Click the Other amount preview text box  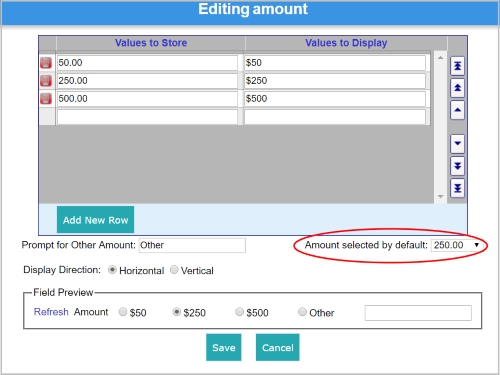418,313
